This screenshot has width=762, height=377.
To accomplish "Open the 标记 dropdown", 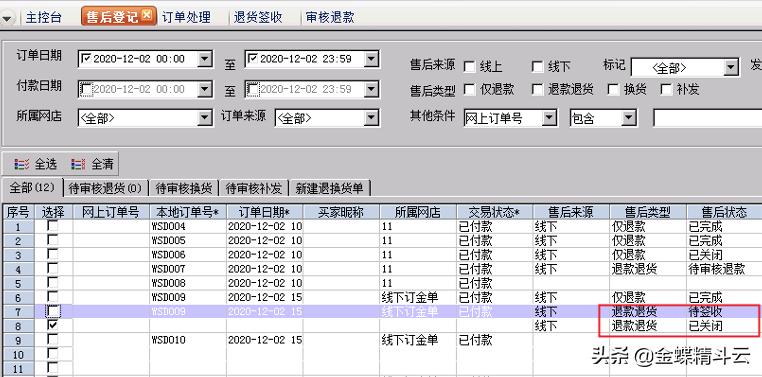I will [x=731, y=68].
